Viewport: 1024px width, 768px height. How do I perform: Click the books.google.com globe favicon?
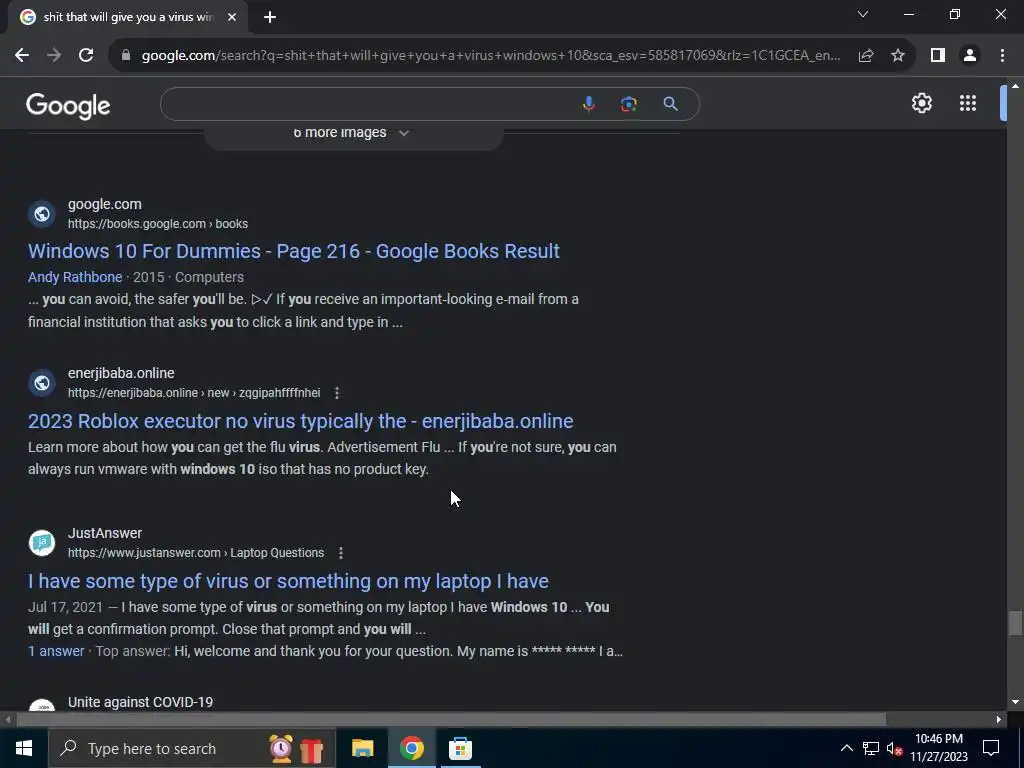42,214
